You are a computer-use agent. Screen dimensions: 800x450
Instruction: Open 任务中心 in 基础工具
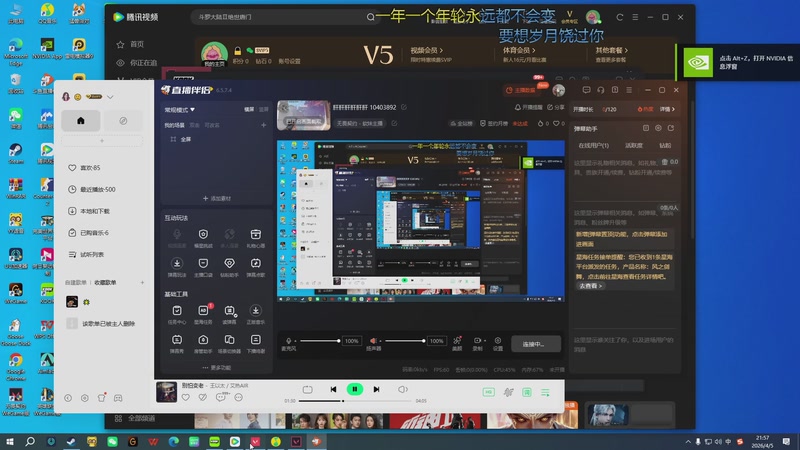click(x=177, y=313)
